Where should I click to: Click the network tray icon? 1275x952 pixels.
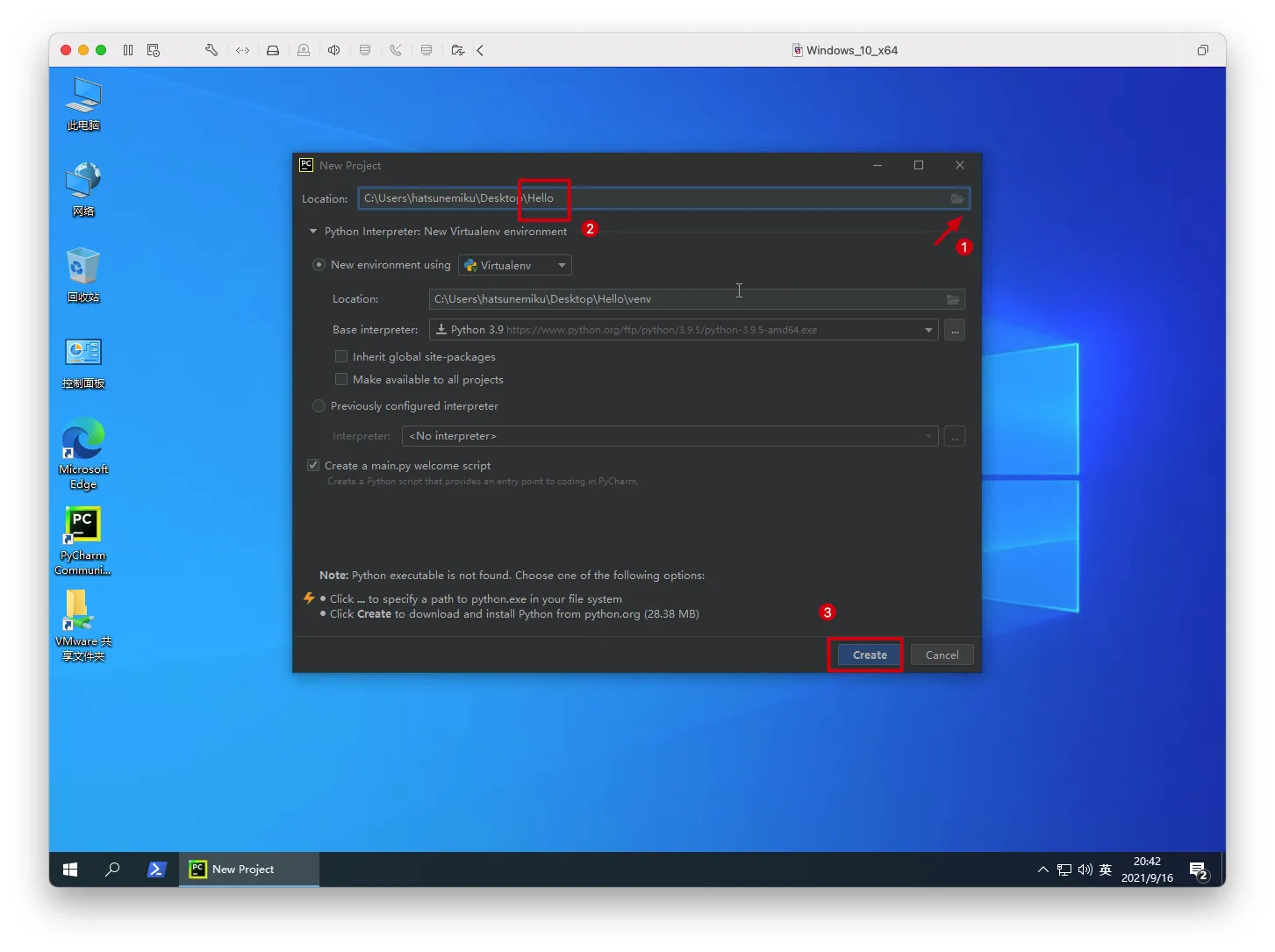pyautogui.click(x=1064, y=870)
